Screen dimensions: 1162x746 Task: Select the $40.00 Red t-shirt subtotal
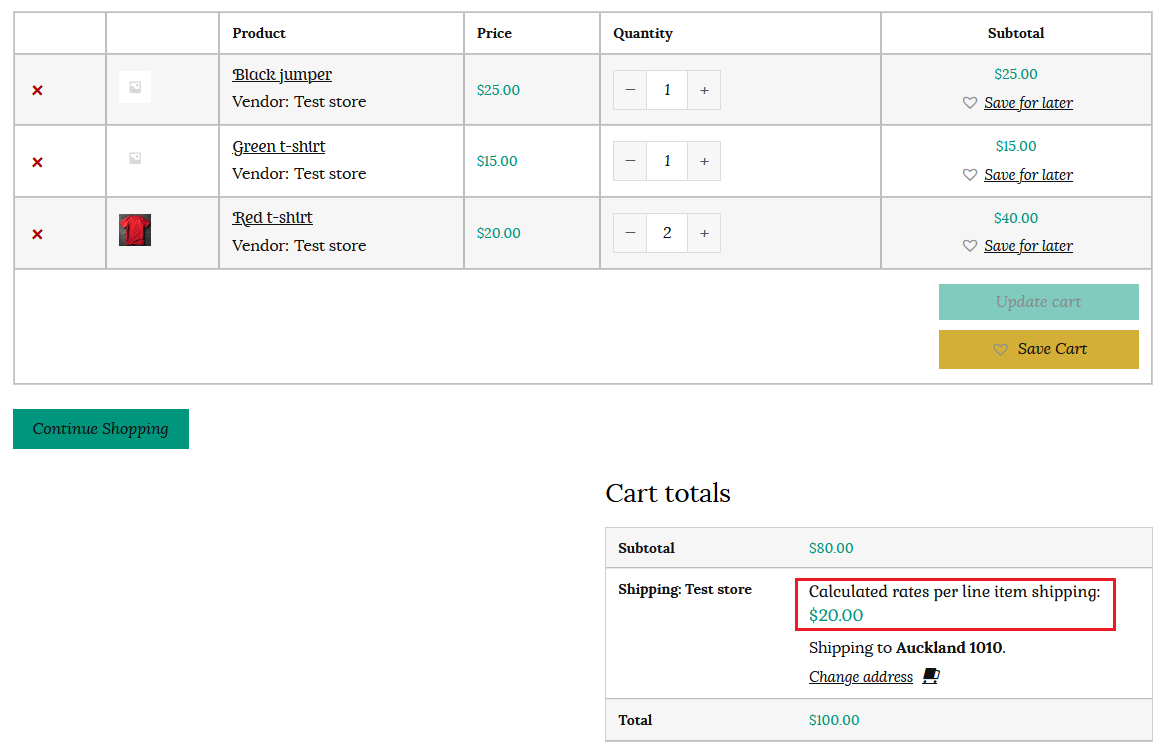[x=1016, y=219]
